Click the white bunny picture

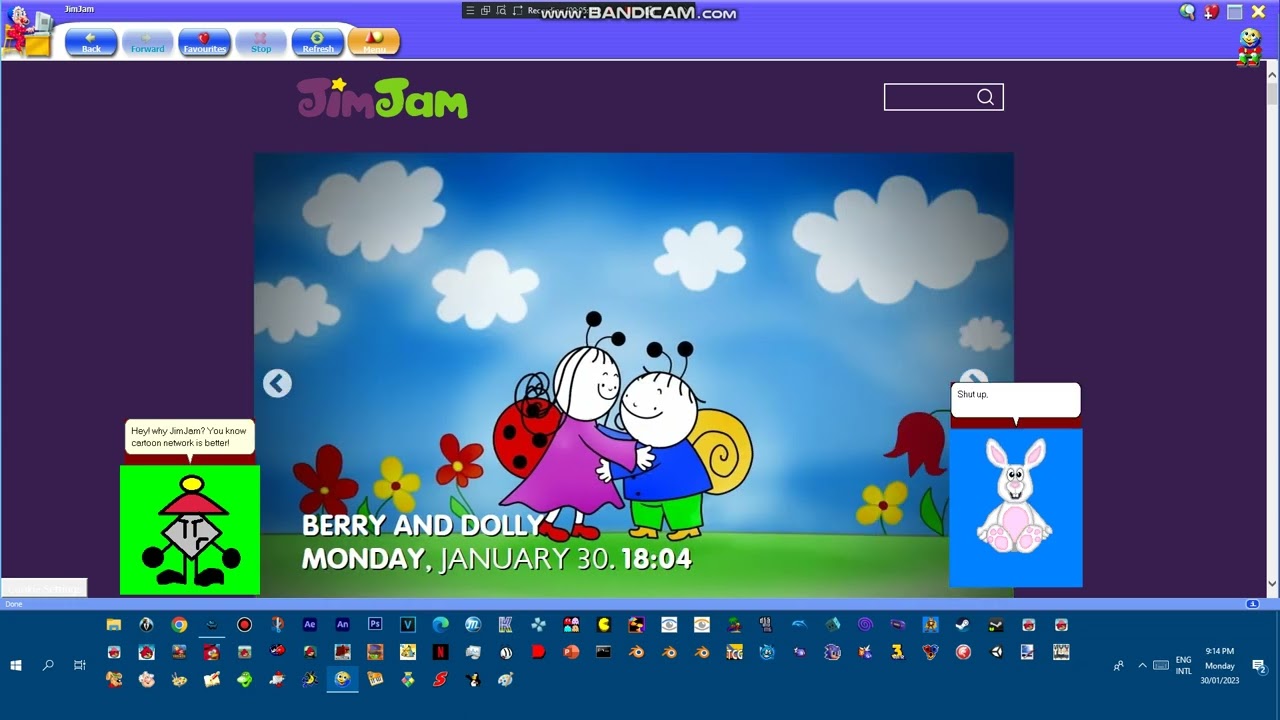1016,507
